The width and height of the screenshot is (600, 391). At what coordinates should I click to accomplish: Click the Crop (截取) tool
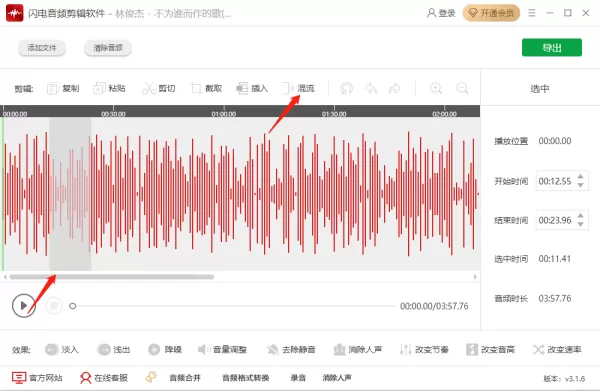(206, 88)
